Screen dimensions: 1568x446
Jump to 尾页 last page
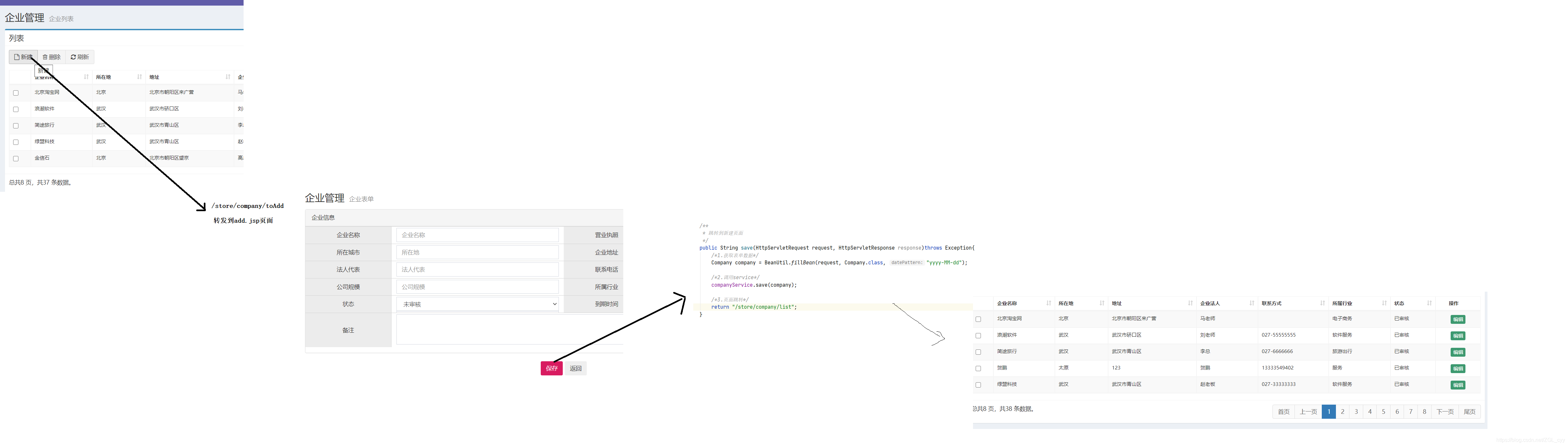[1469, 412]
